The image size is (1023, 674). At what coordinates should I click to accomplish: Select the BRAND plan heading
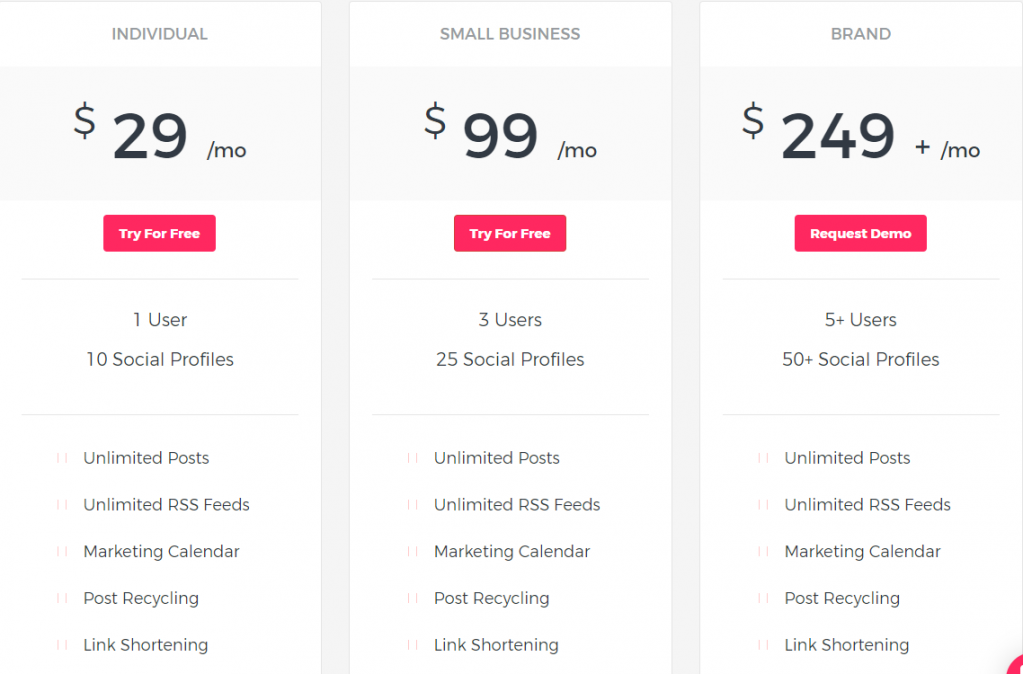861,34
